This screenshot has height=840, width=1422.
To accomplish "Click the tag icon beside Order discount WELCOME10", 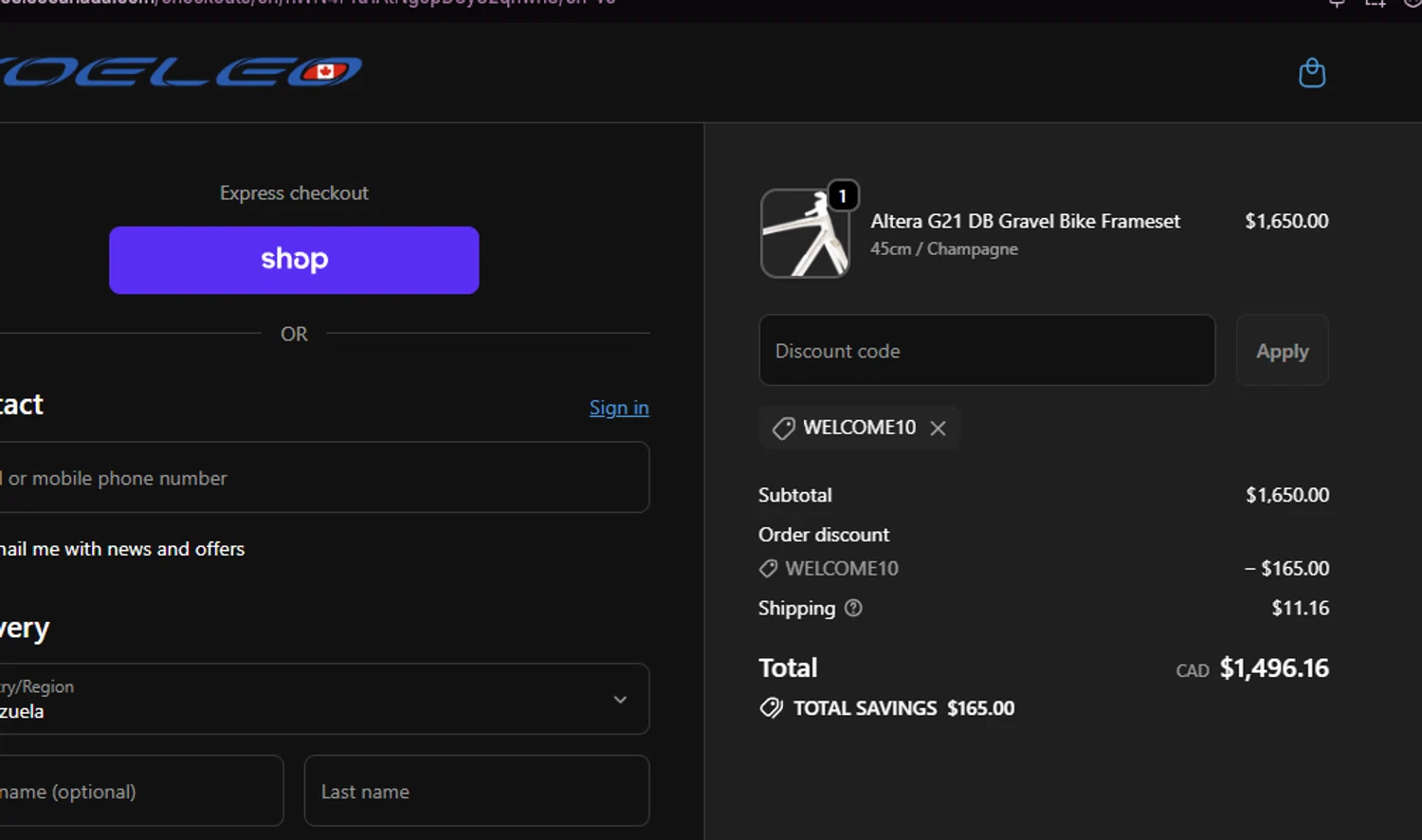I will pos(768,569).
